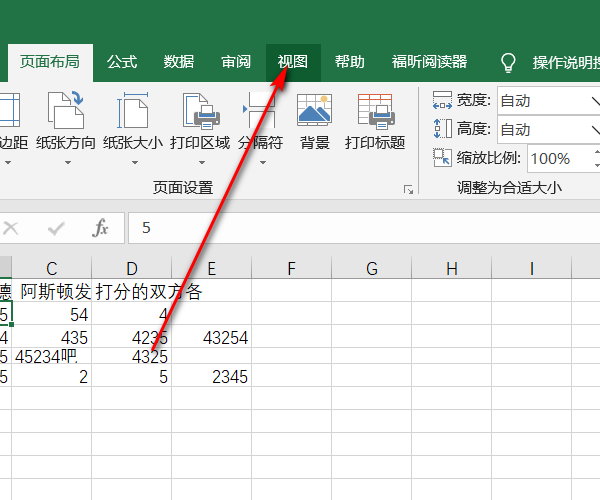
Task: Select column G header
Action: pos(372,268)
